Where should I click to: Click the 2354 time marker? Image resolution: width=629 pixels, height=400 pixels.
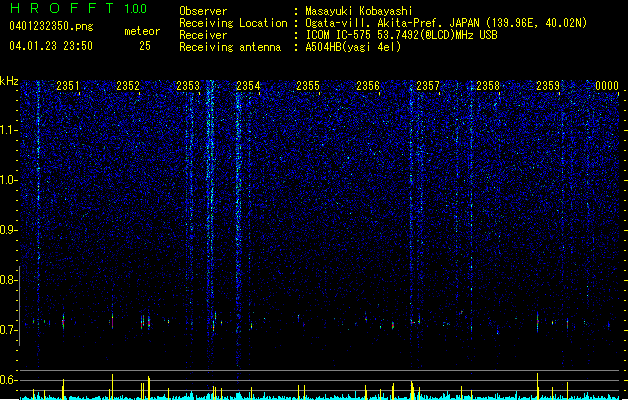coord(248,86)
